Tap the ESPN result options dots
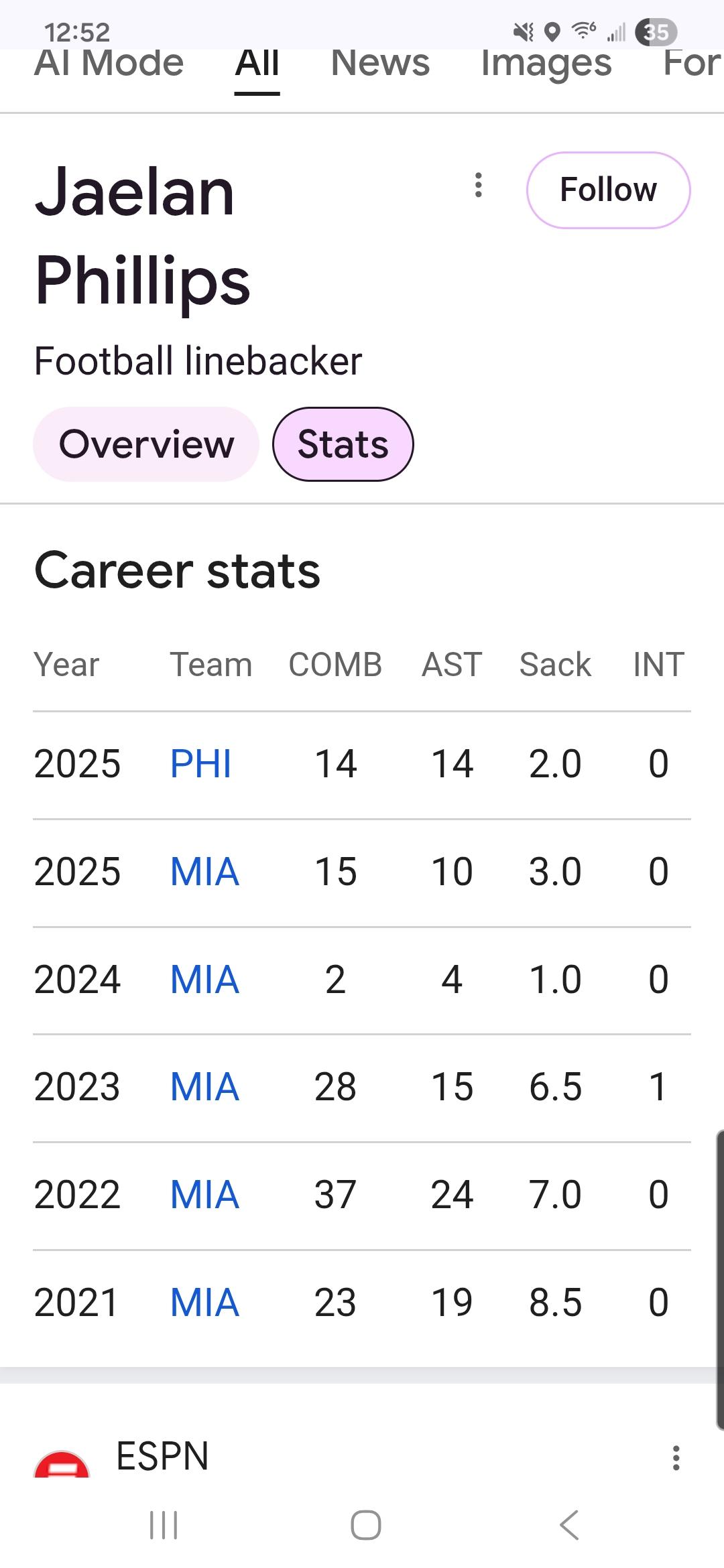This screenshot has width=724, height=1568. [676, 1457]
